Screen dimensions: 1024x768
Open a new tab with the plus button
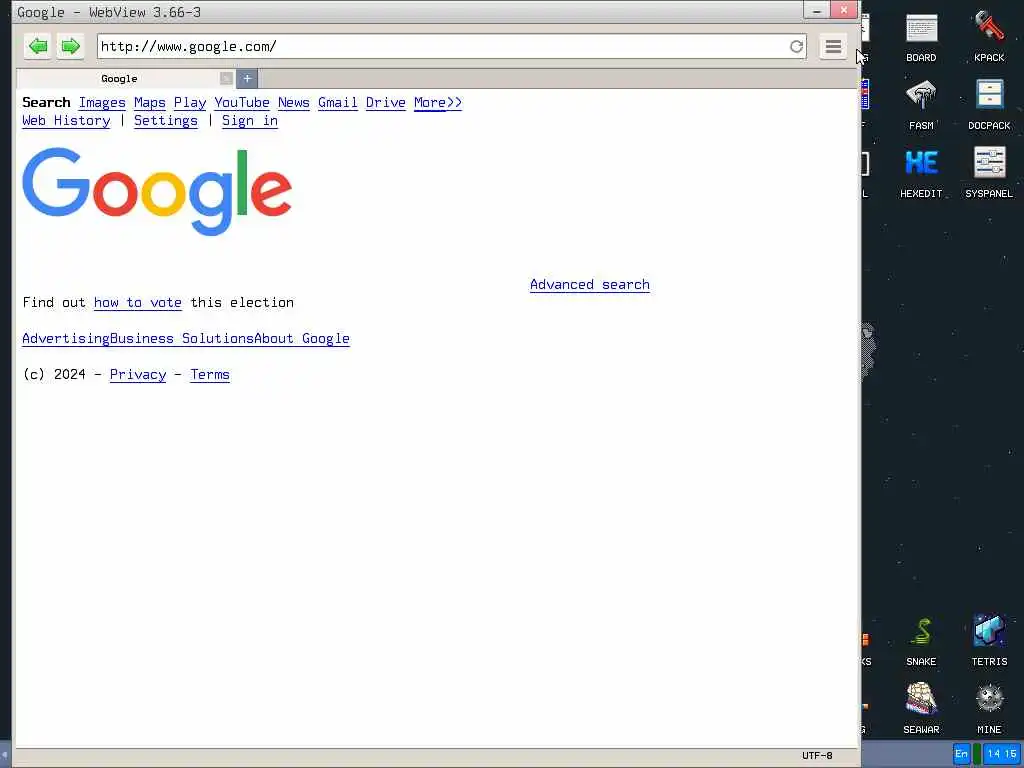(x=247, y=78)
